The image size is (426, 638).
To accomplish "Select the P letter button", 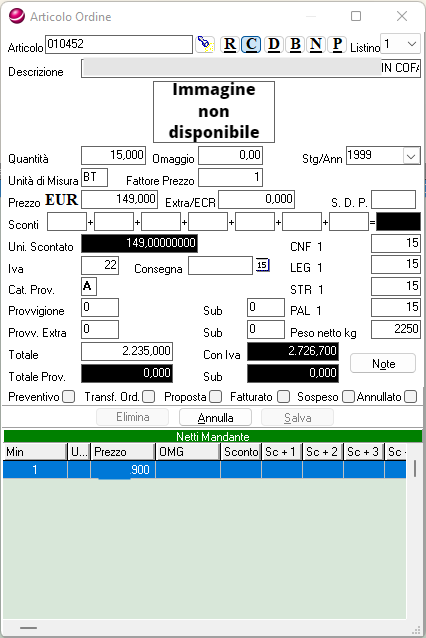I will (x=337, y=44).
